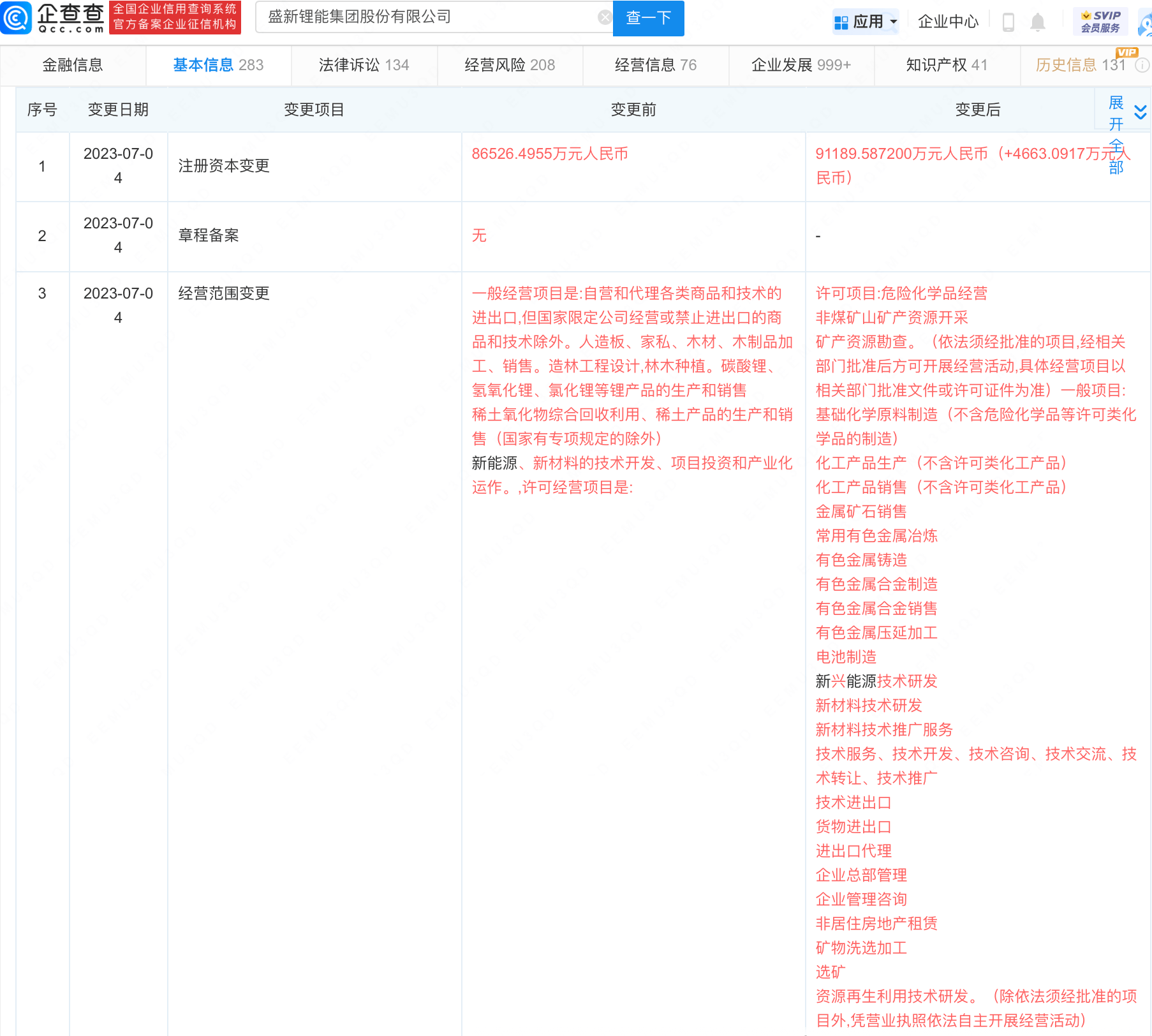Click the 货物进出口 line

pyautogui.click(x=853, y=827)
